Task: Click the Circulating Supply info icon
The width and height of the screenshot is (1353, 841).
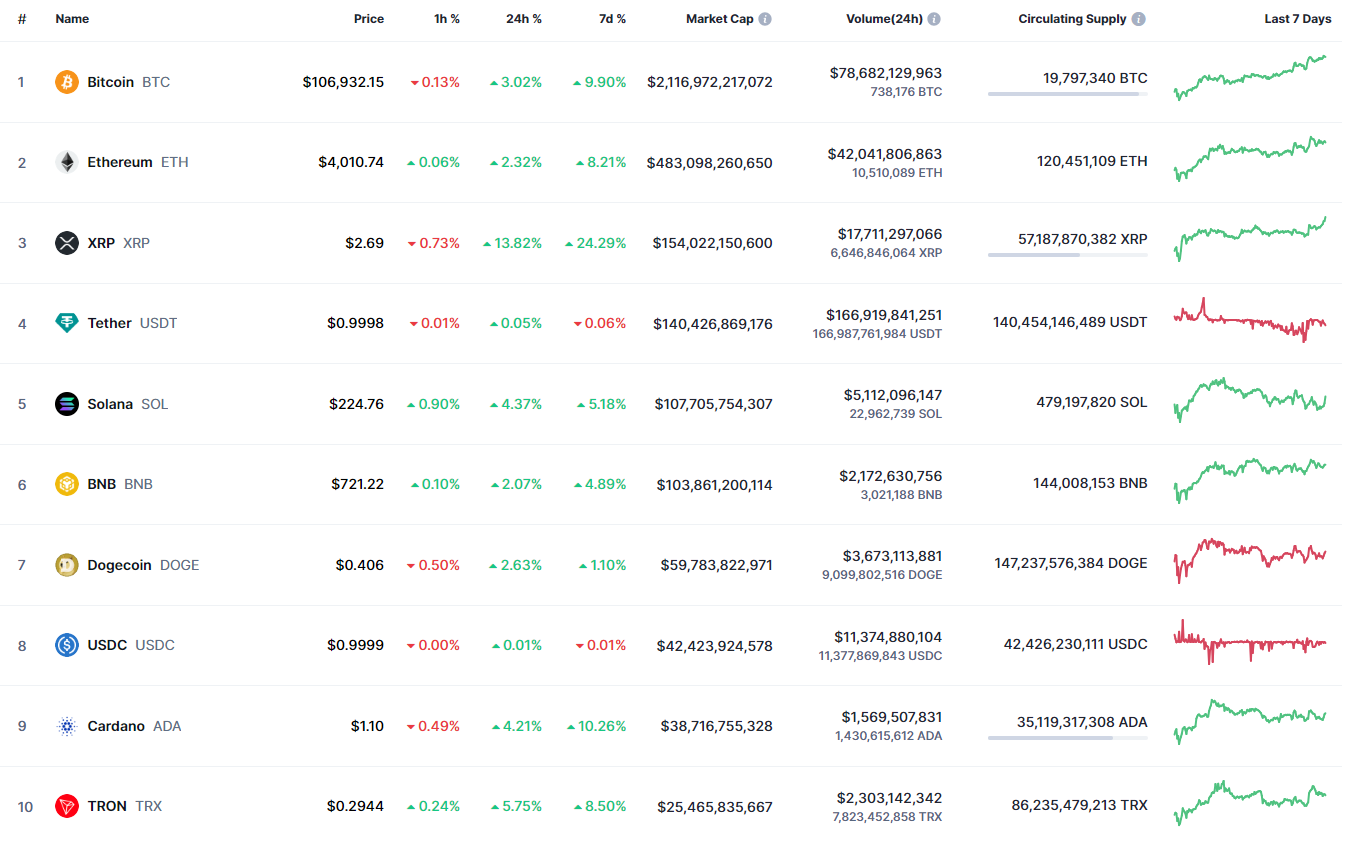Action: 1139,19
